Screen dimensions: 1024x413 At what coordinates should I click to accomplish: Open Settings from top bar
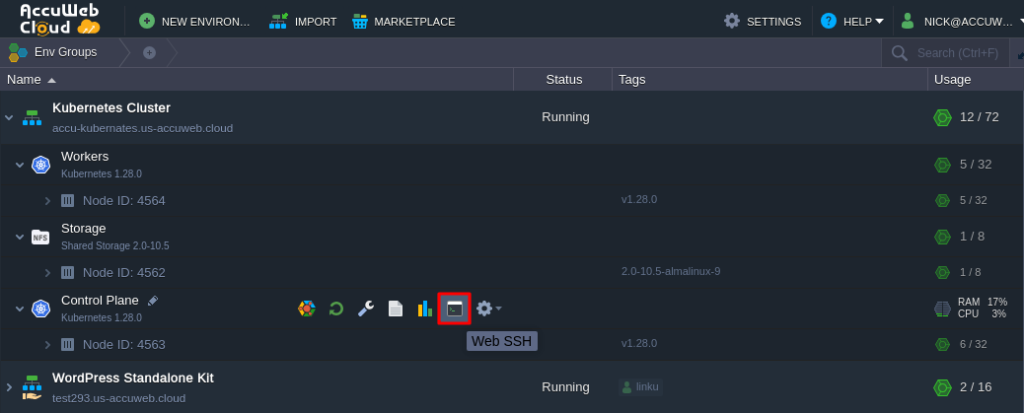[x=762, y=21]
